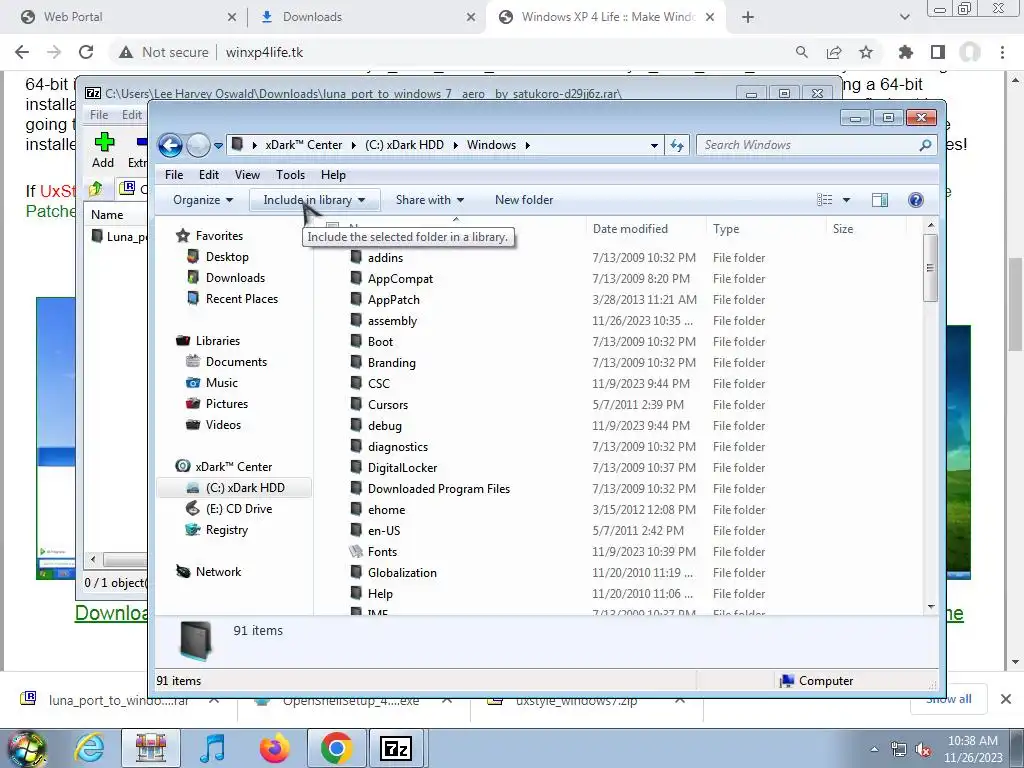Expand breadcrumb arrow after xDark Center

coord(353,145)
